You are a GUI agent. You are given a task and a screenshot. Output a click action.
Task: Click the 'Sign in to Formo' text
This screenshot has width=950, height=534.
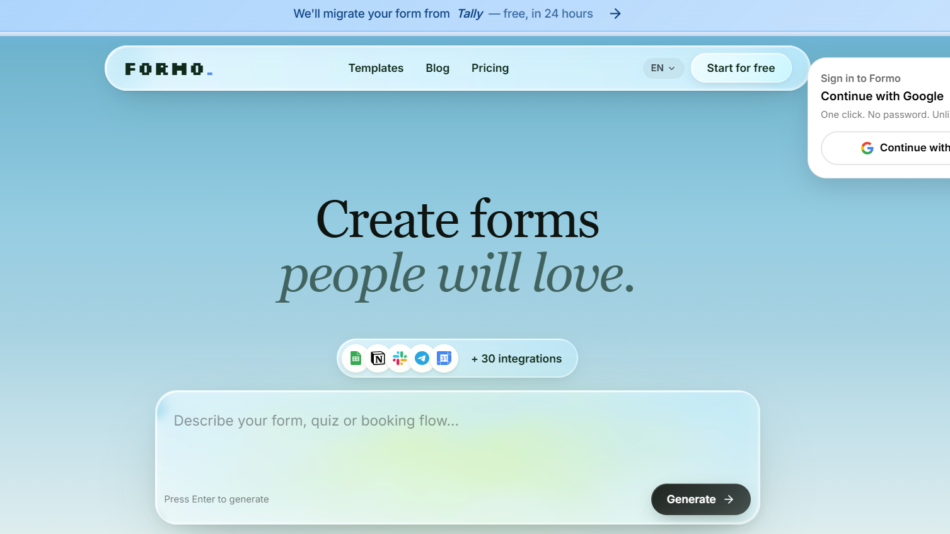pyautogui.click(x=860, y=78)
